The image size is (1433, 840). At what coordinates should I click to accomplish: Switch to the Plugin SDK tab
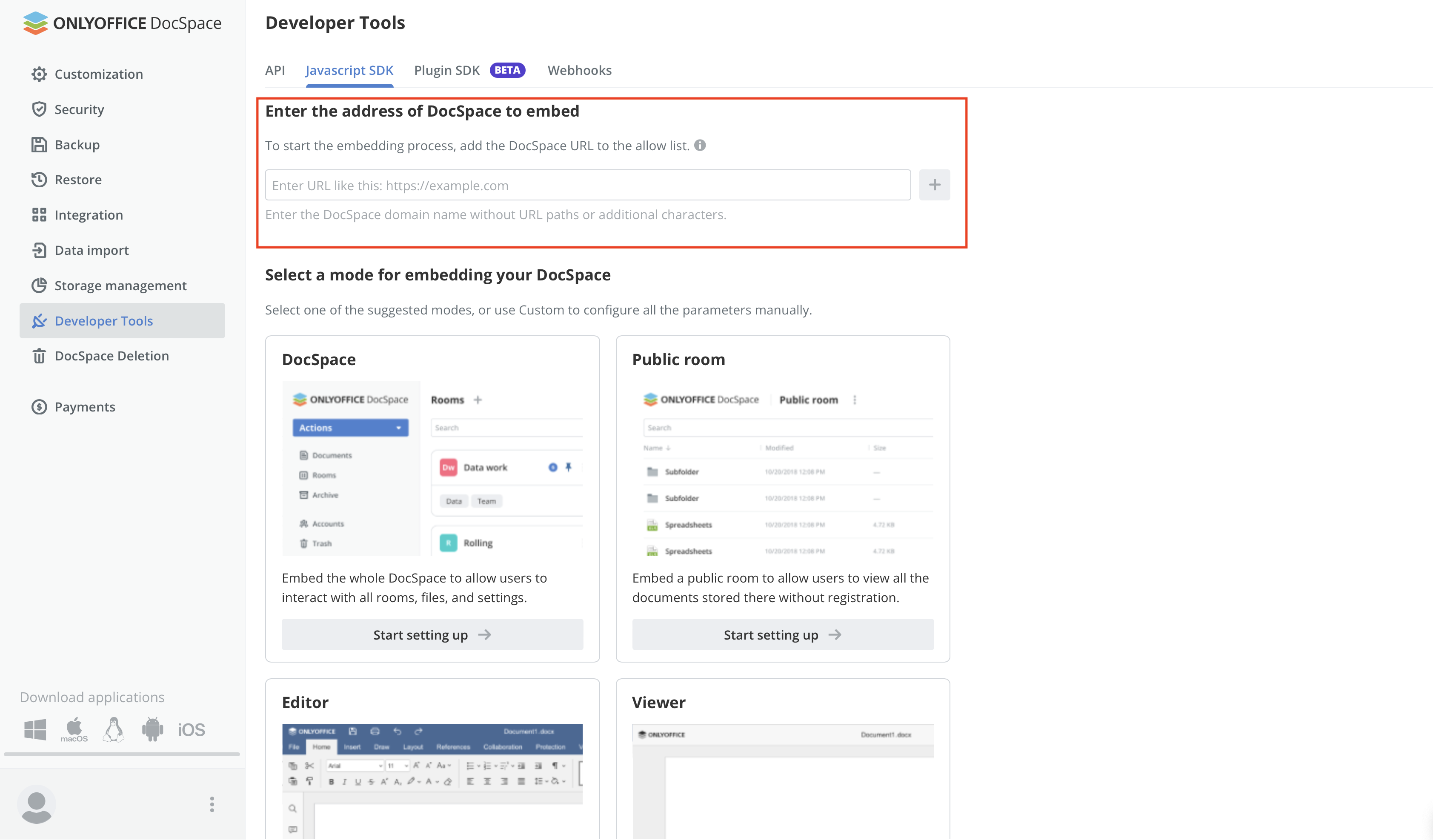click(x=447, y=71)
